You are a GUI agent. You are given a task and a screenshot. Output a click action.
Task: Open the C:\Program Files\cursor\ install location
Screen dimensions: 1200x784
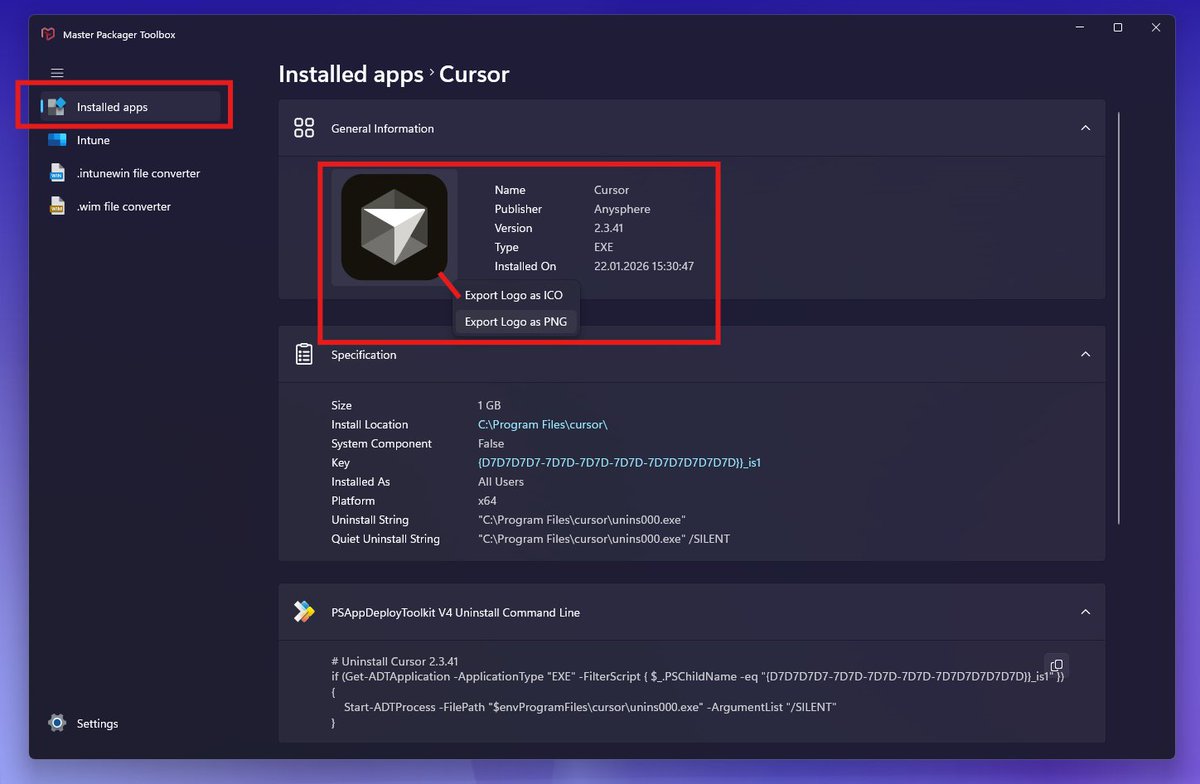point(543,425)
